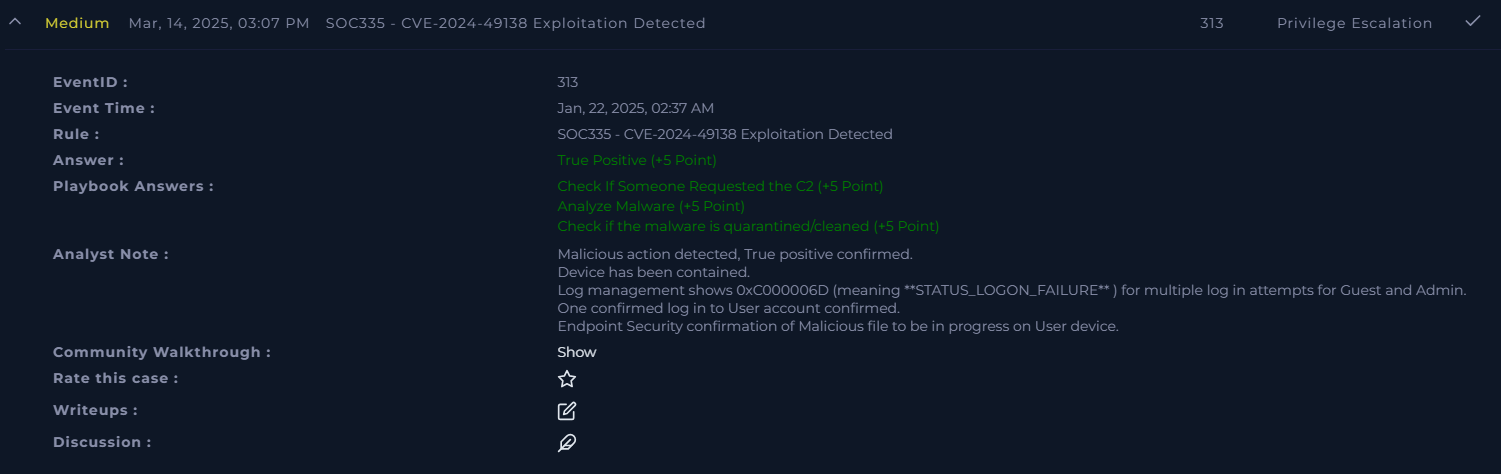Show the Community Walkthrough

[x=577, y=352]
